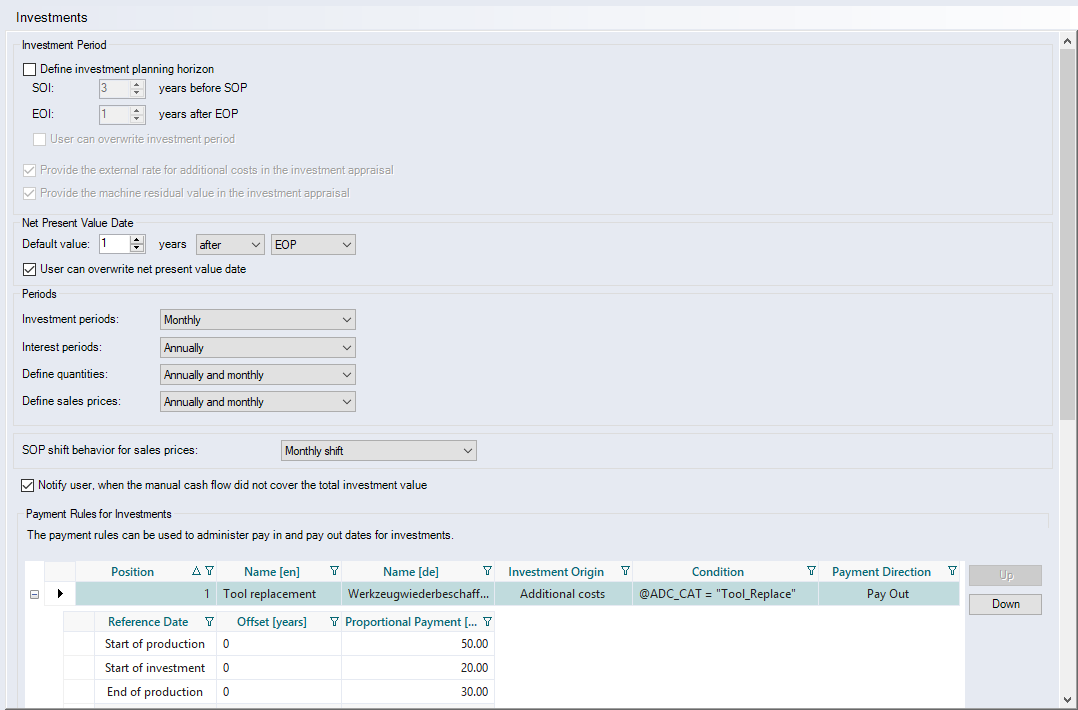Click Reference Date column filter icon
The image size is (1078, 710).
209,622
